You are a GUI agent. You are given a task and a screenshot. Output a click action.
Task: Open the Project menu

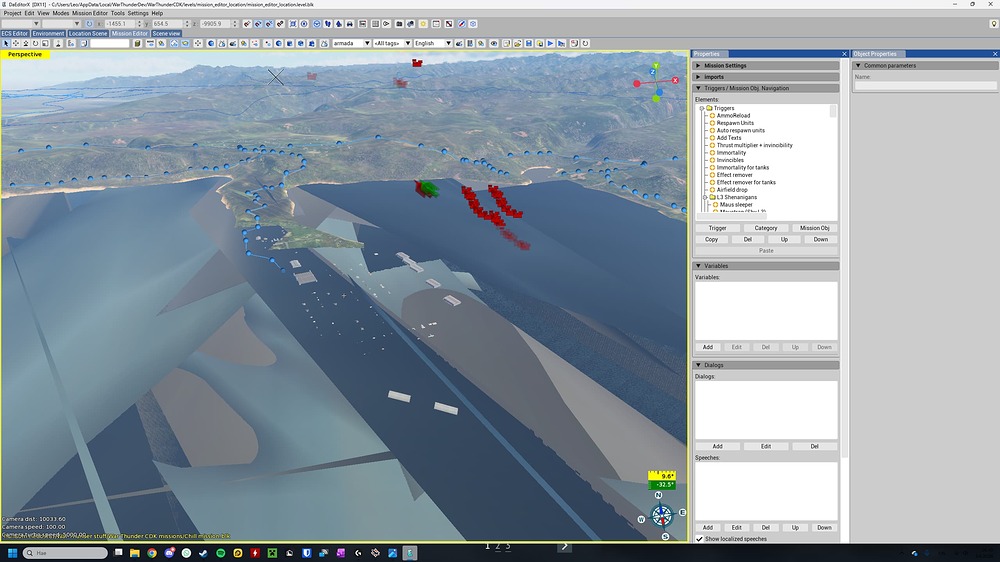pyautogui.click(x=12, y=13)
